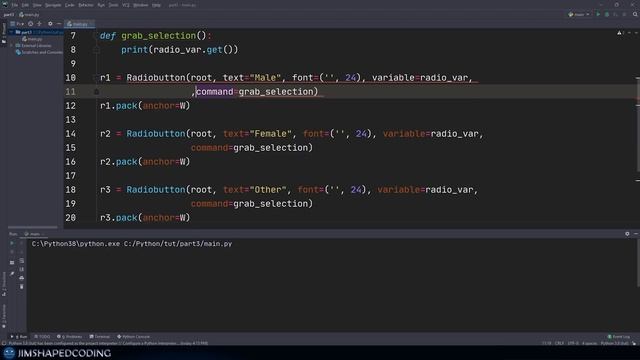This screenshot has width=640, height=360.
Task: Hide the Project panel with minus icon
Action: pos(59,24)
